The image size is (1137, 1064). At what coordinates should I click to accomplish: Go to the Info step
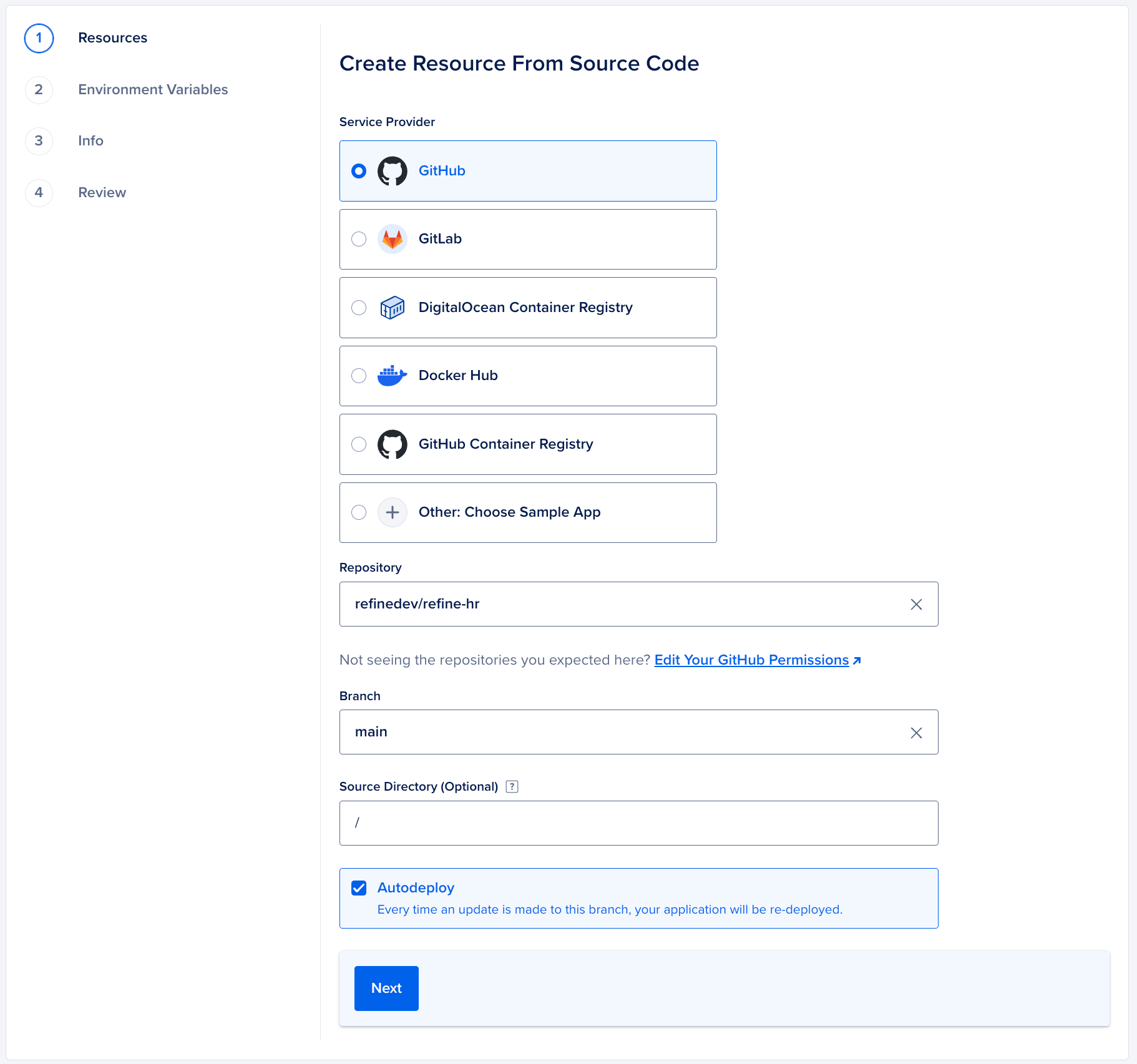click(90, 141)
